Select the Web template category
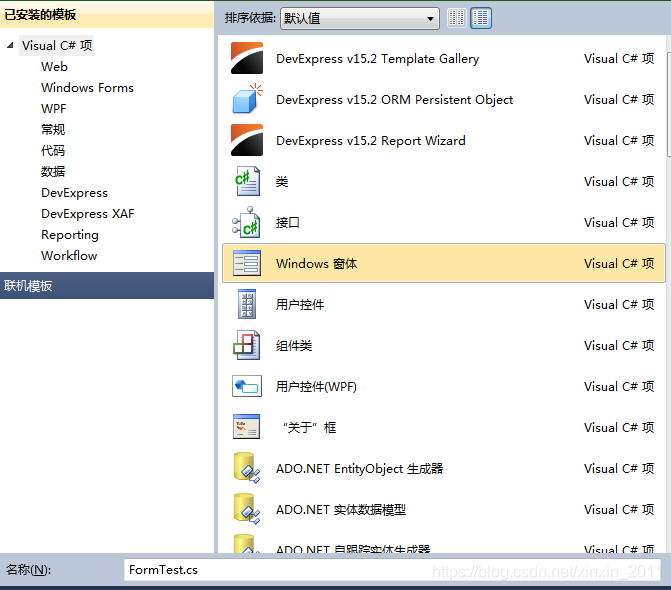 (x=54, y=67)
